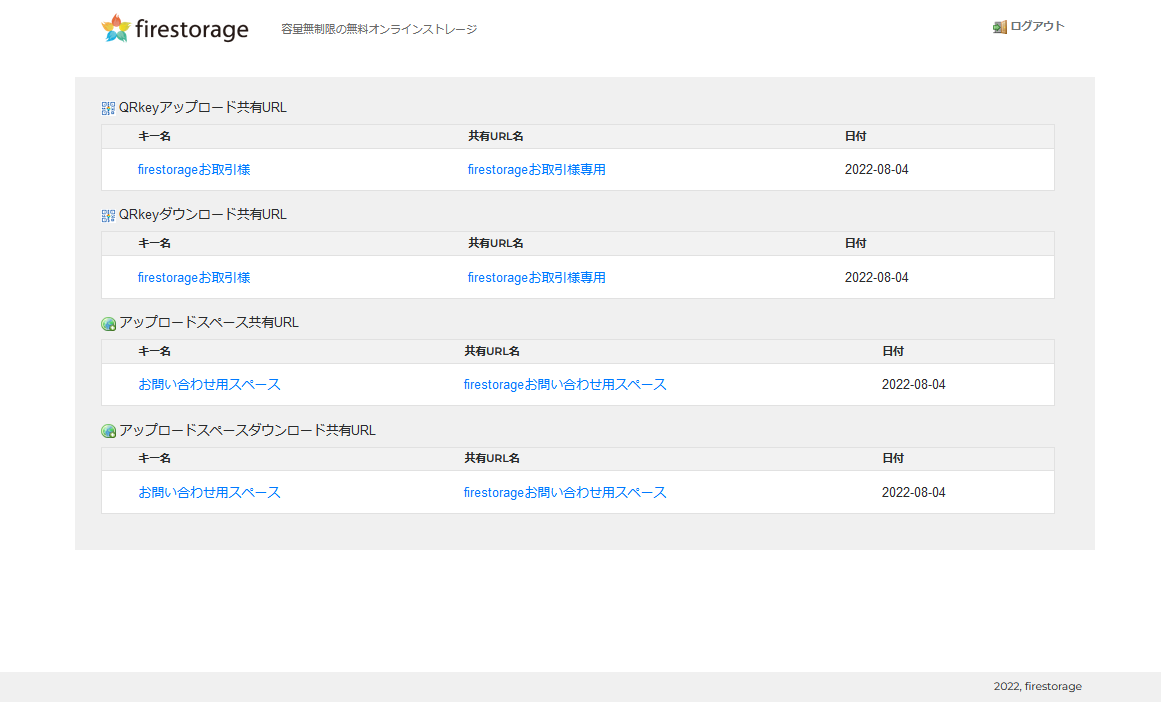Click the 容量無制限の無料オンラインストレージ tagline
1161x726 pixels.
(x=379, y=29)
